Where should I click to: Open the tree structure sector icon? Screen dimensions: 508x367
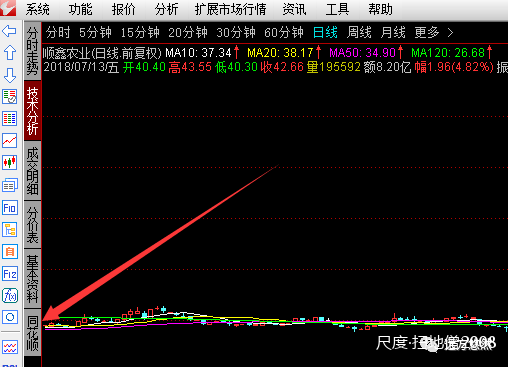pos(10,230)
